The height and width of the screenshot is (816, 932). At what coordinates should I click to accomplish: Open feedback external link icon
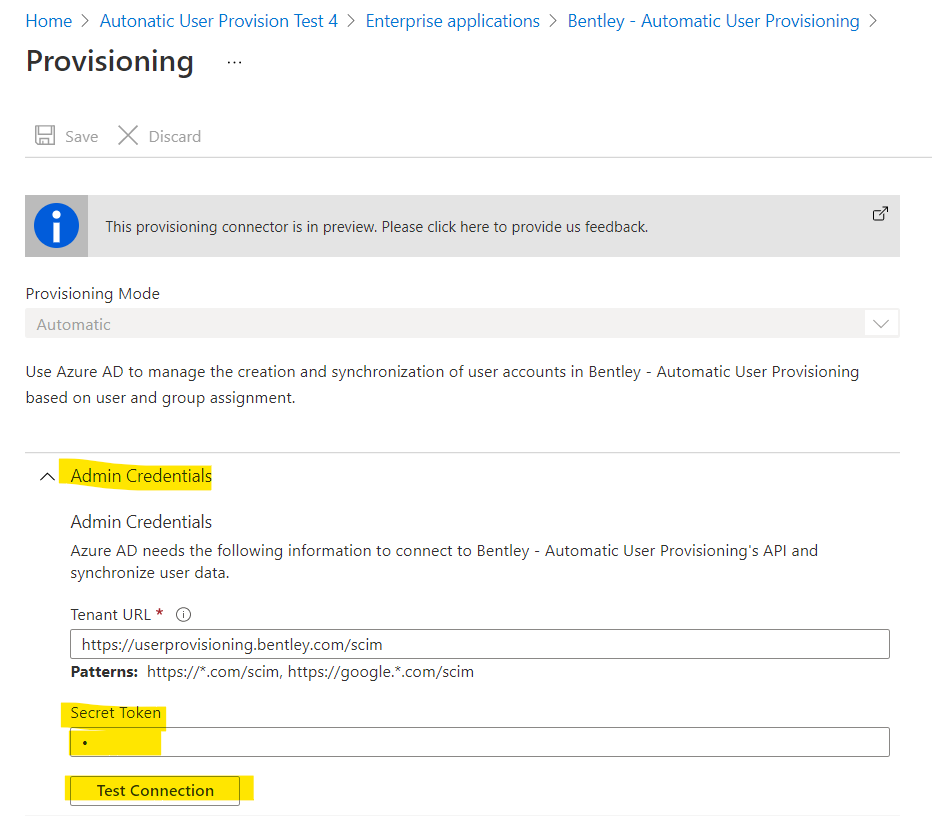click(x=880, y=213)
